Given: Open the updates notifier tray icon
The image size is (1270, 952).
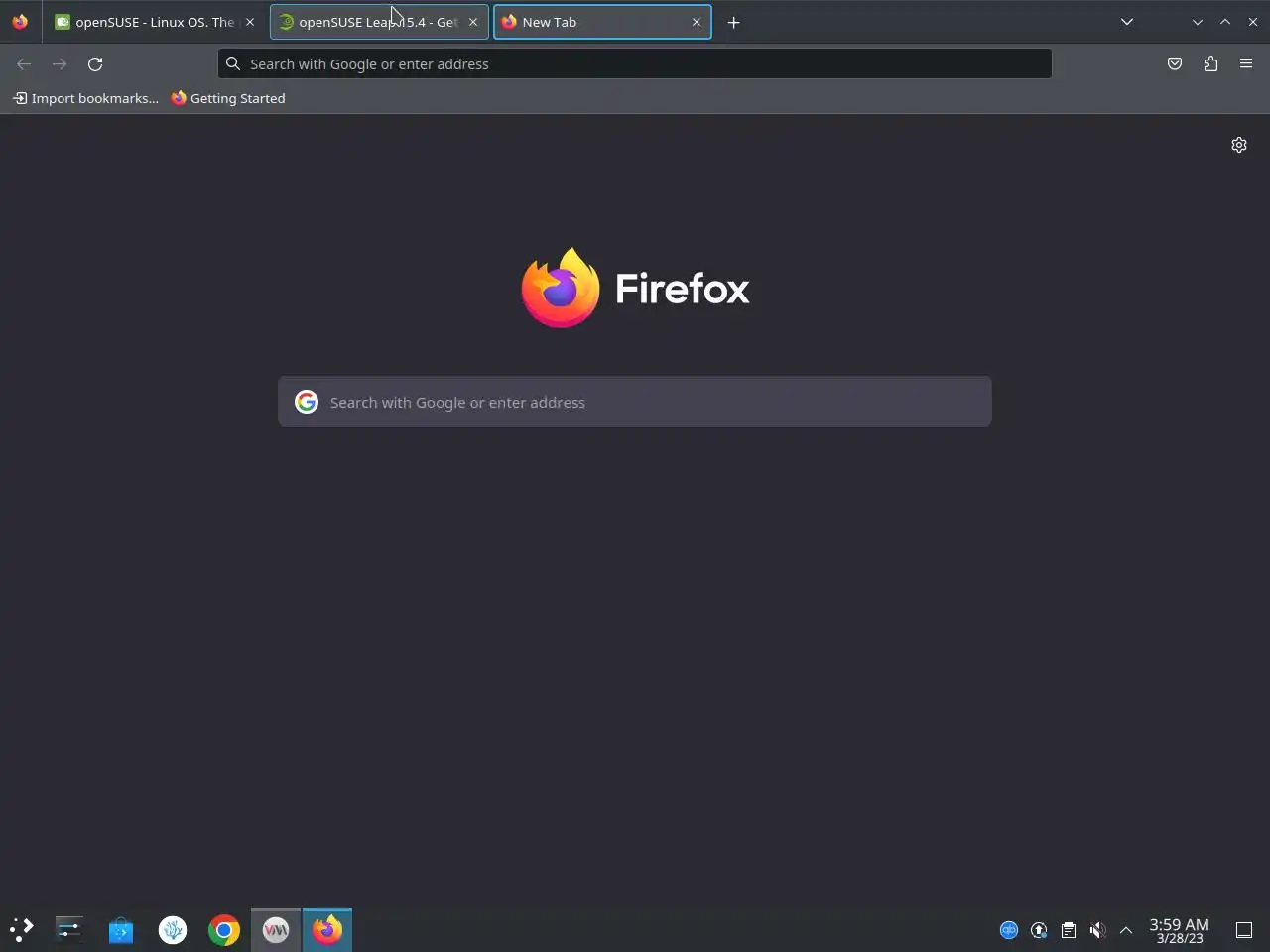Looking at the screenshot, I should [x=1039, y=930].
